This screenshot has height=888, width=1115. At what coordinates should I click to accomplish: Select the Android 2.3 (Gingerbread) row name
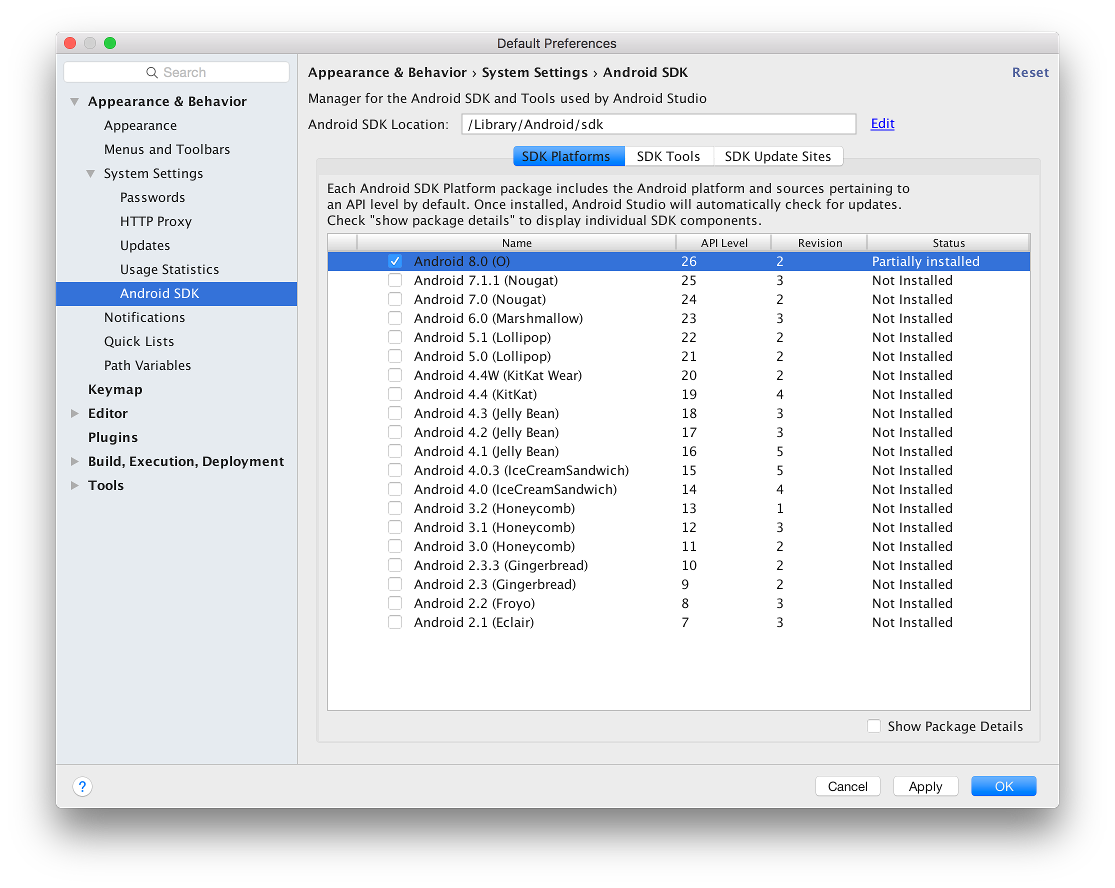[x=495, y=584]
